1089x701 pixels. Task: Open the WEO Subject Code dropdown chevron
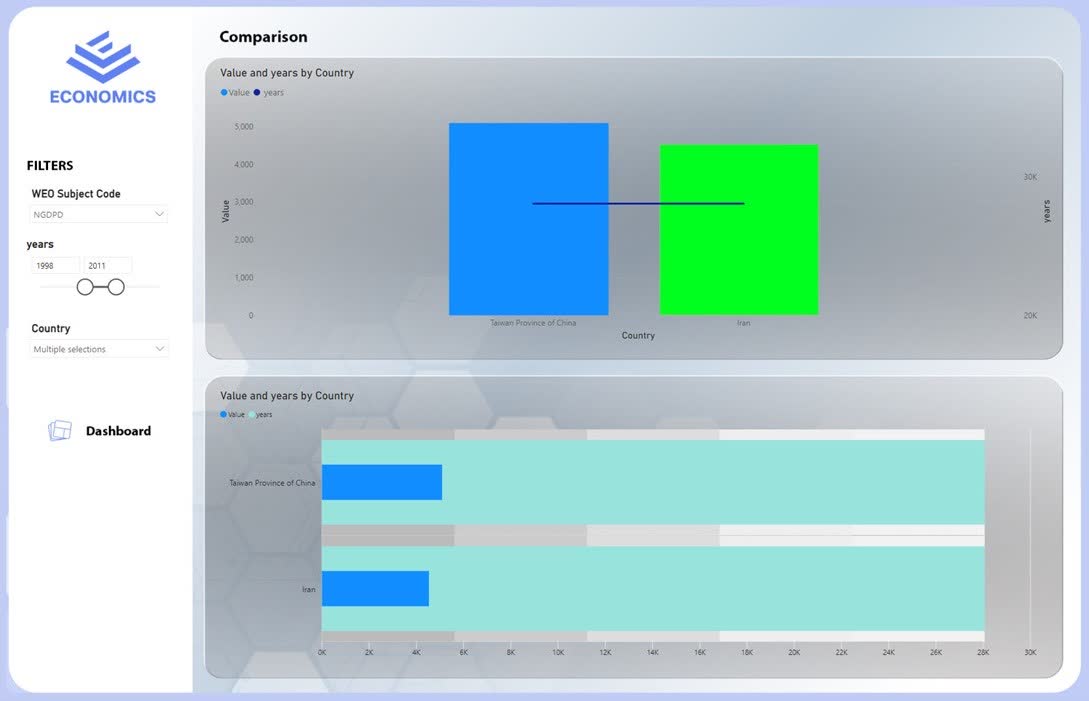click(159, 214)
